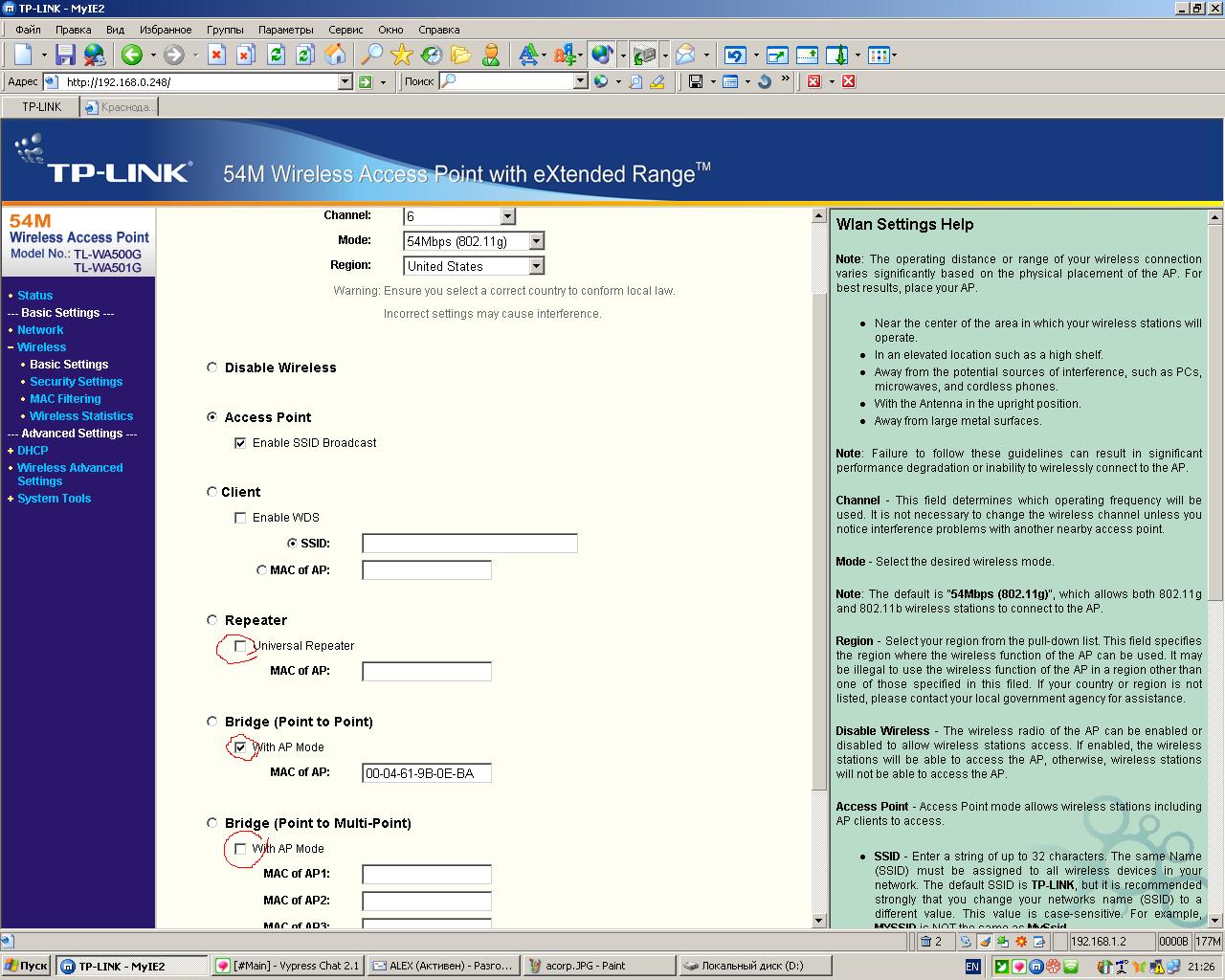Image resolution: width=1225 pixels, height=980 pixels.
Task: Click the EN language indicator in tray
Action: click(972, 967)
